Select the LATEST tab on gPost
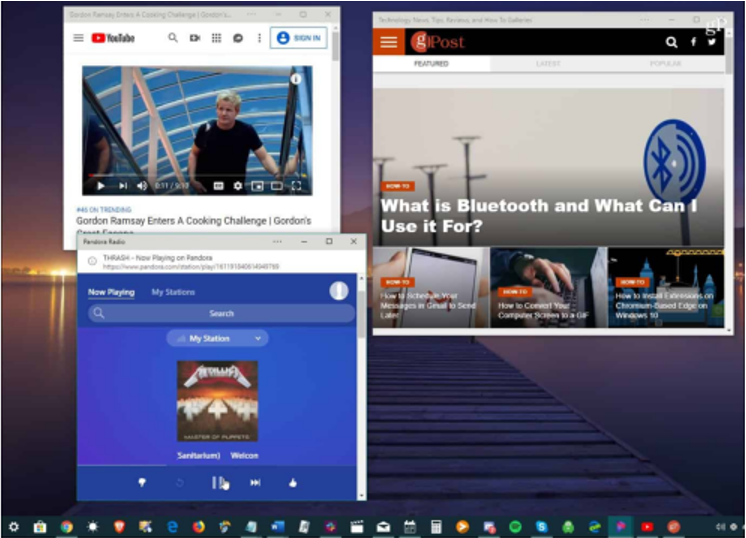 [548, 64]
